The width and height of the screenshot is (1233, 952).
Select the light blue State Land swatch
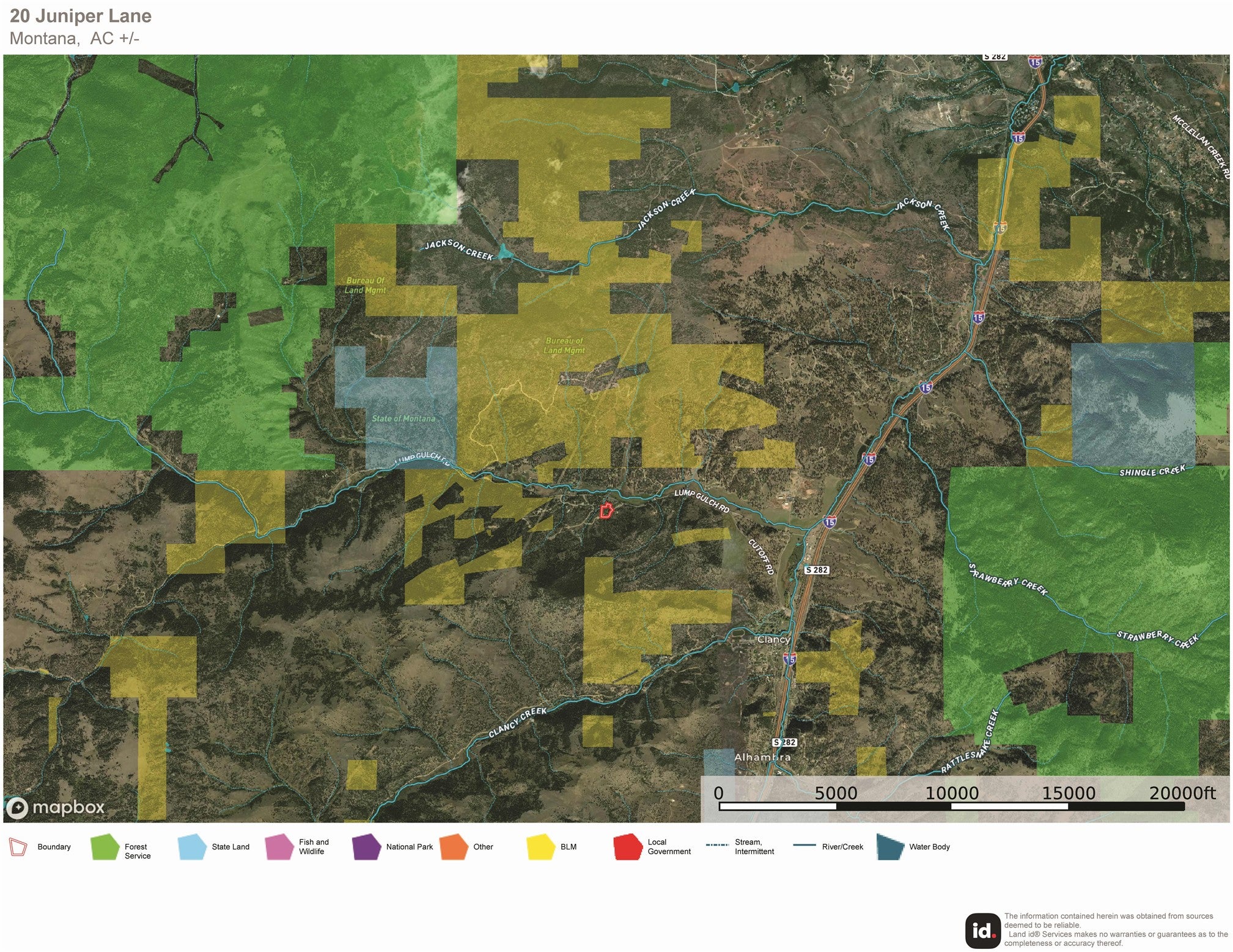(x=192, y=847)
